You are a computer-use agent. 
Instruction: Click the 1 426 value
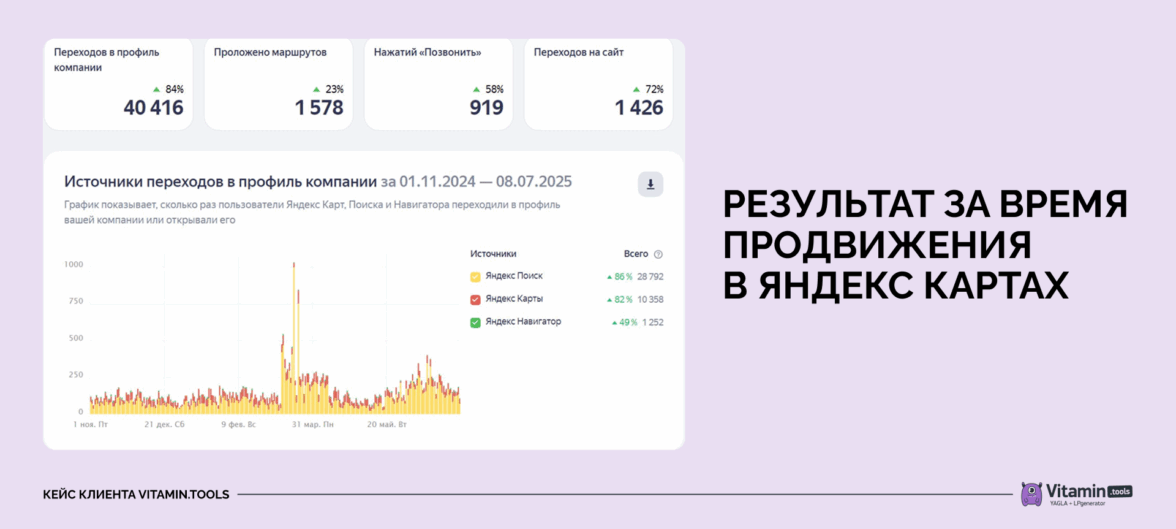click(x=639, y=108)
